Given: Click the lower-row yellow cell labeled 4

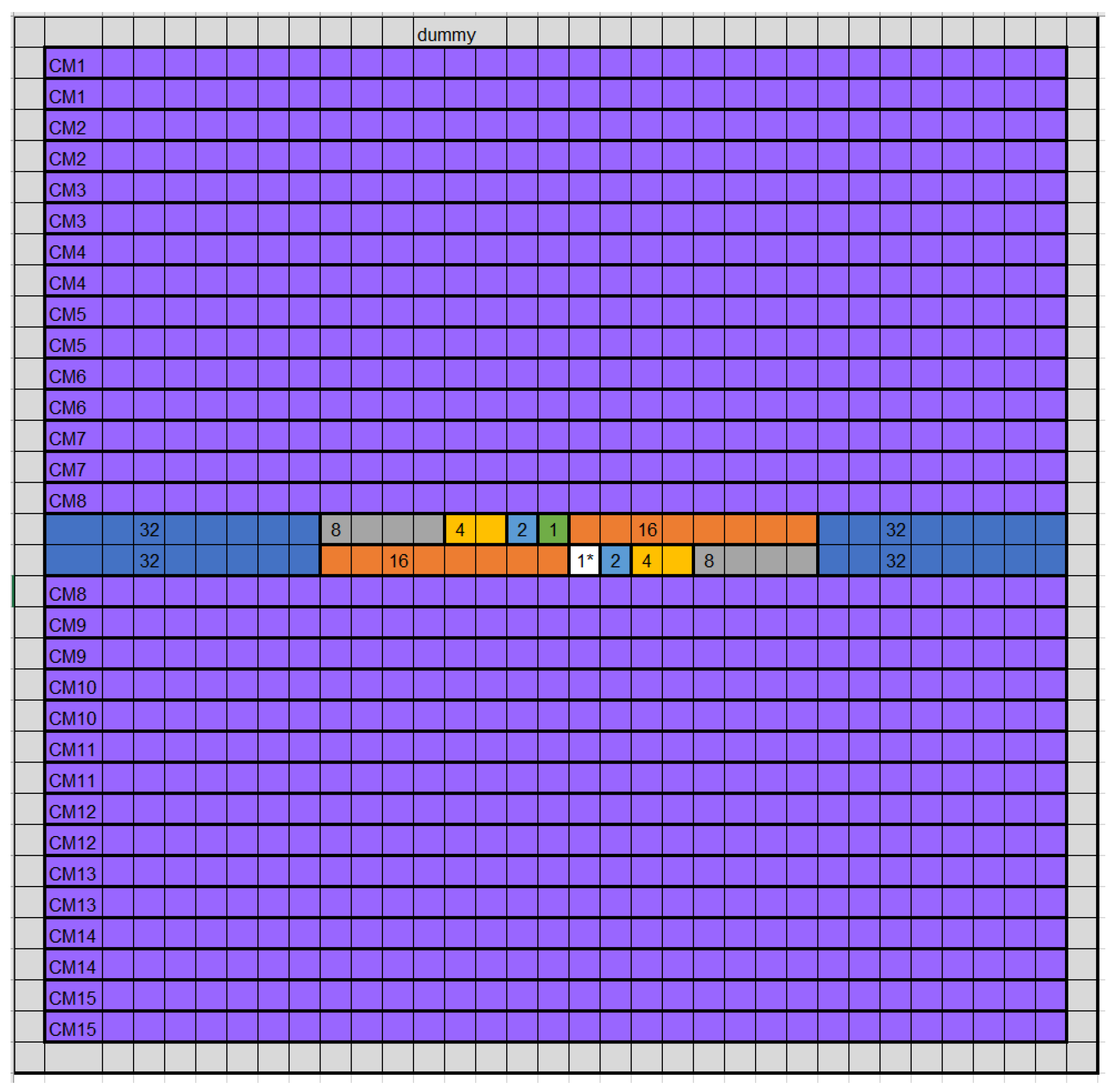Looking at the screenshot, I should pyautogui.click(x=646, y=560).
